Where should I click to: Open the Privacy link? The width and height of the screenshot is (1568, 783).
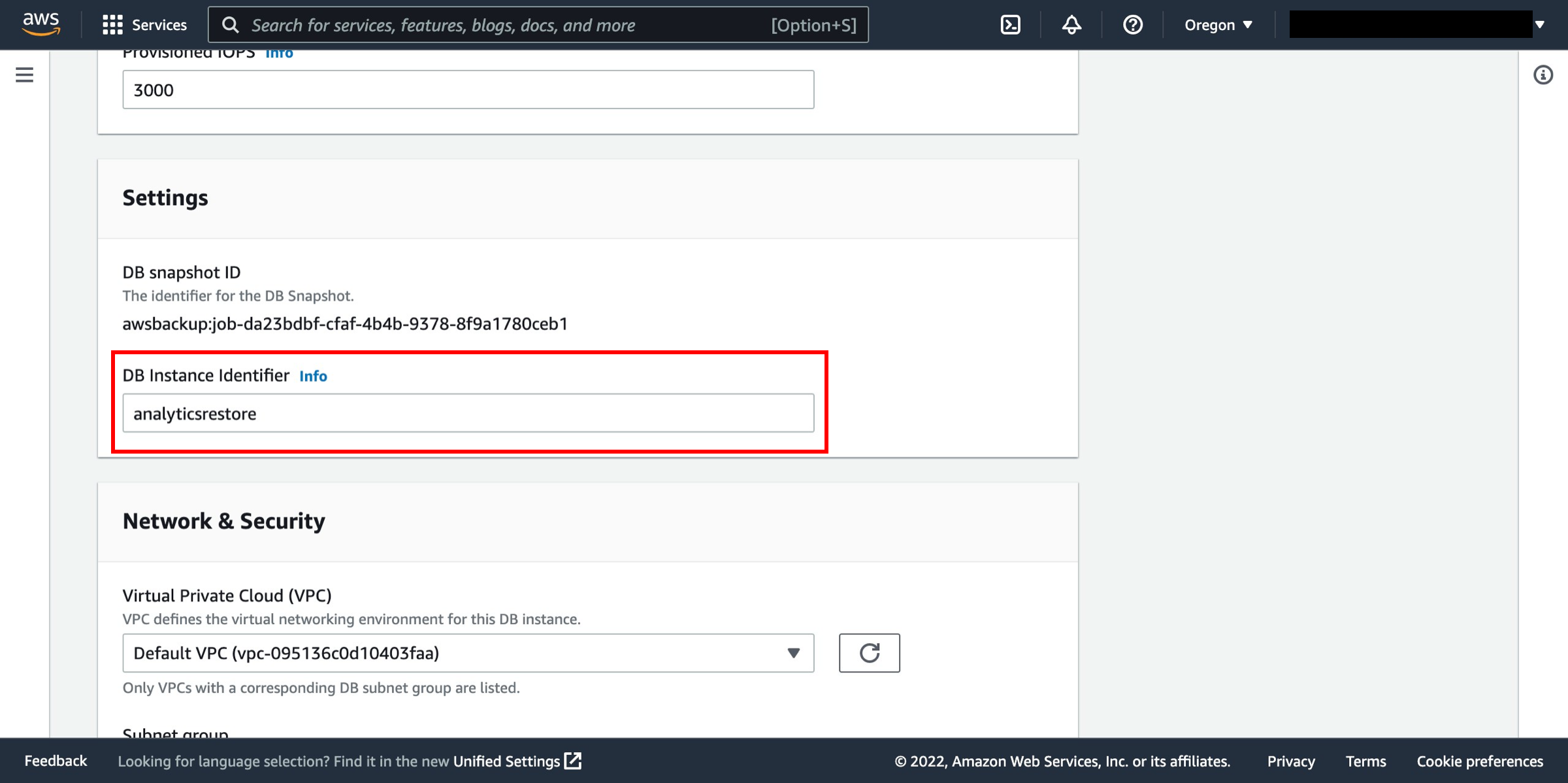point(1291,761)
